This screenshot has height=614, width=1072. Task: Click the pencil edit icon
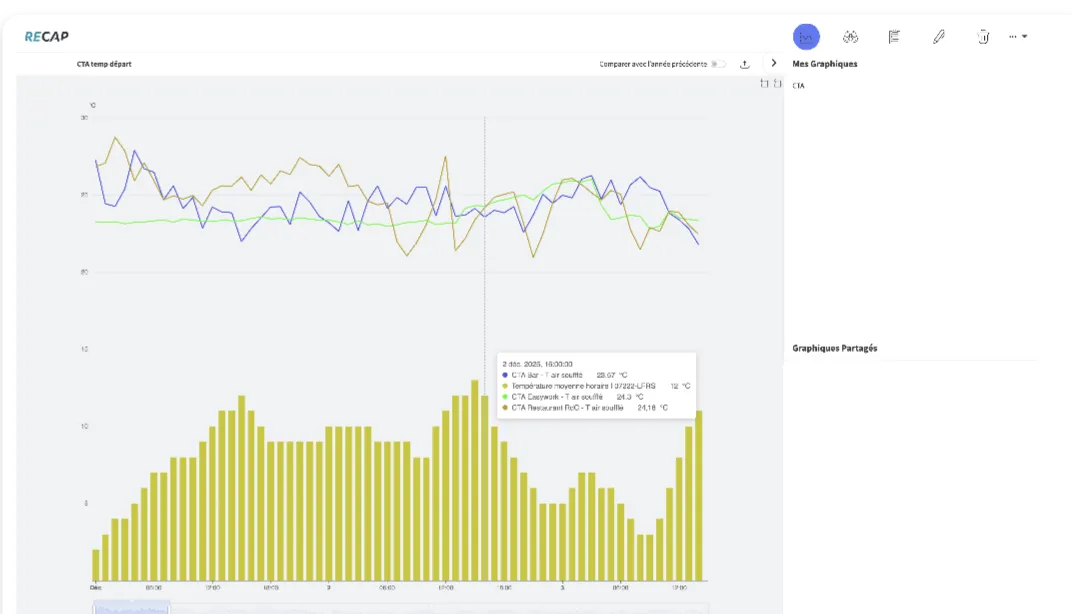938,37
